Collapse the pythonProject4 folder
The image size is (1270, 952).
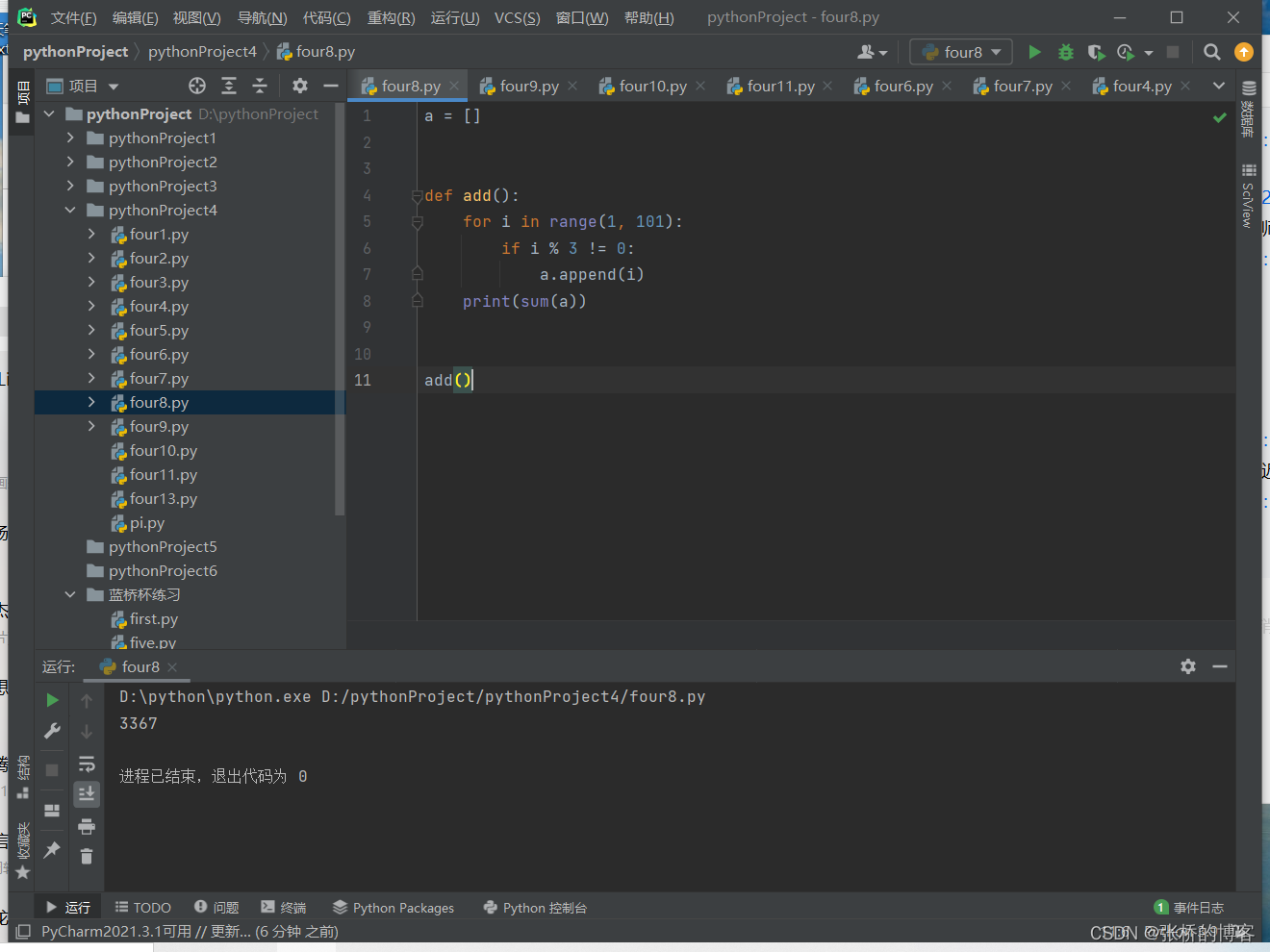pos(69,210)
